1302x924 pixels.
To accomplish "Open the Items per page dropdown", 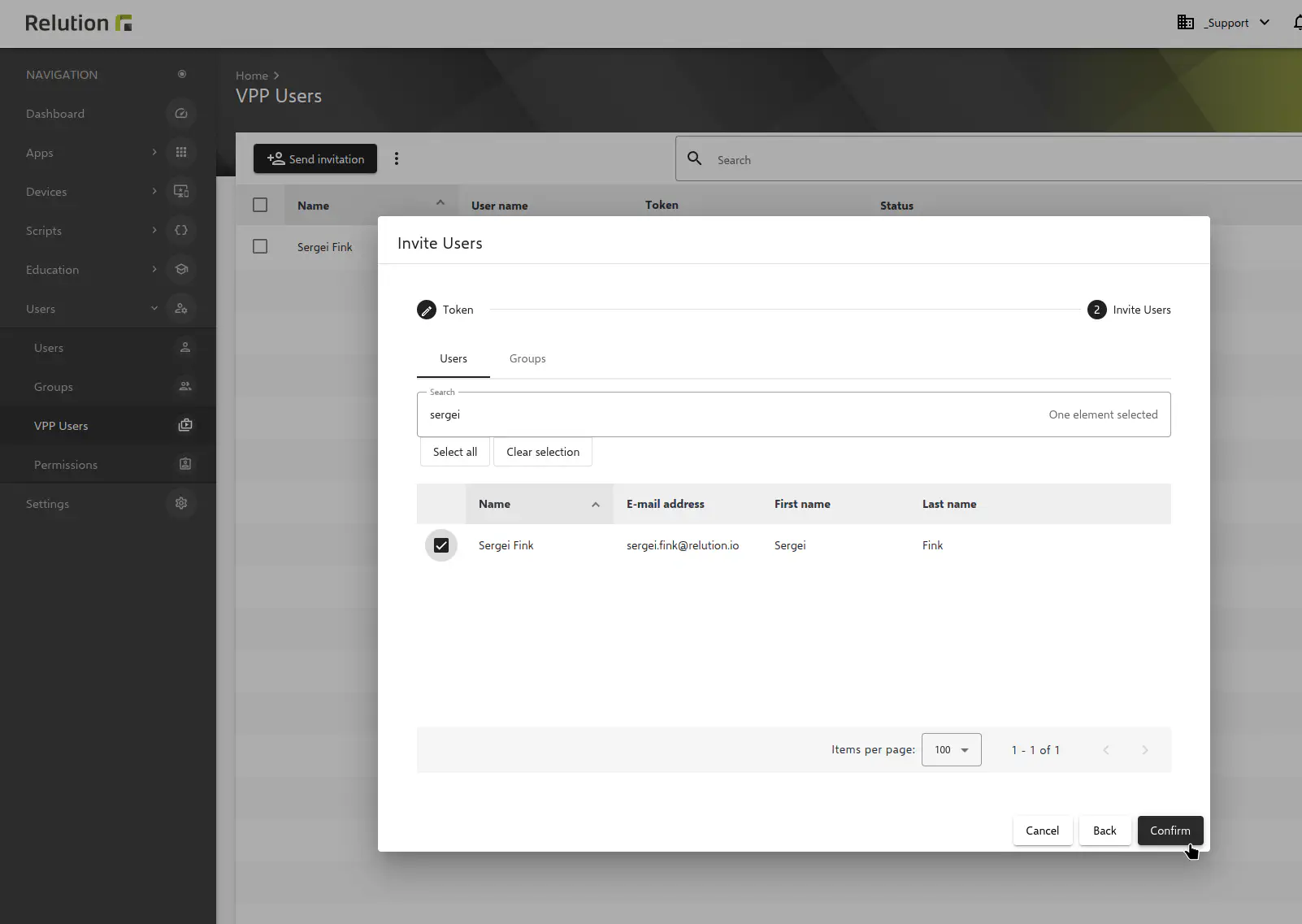I will click(951, 750).
